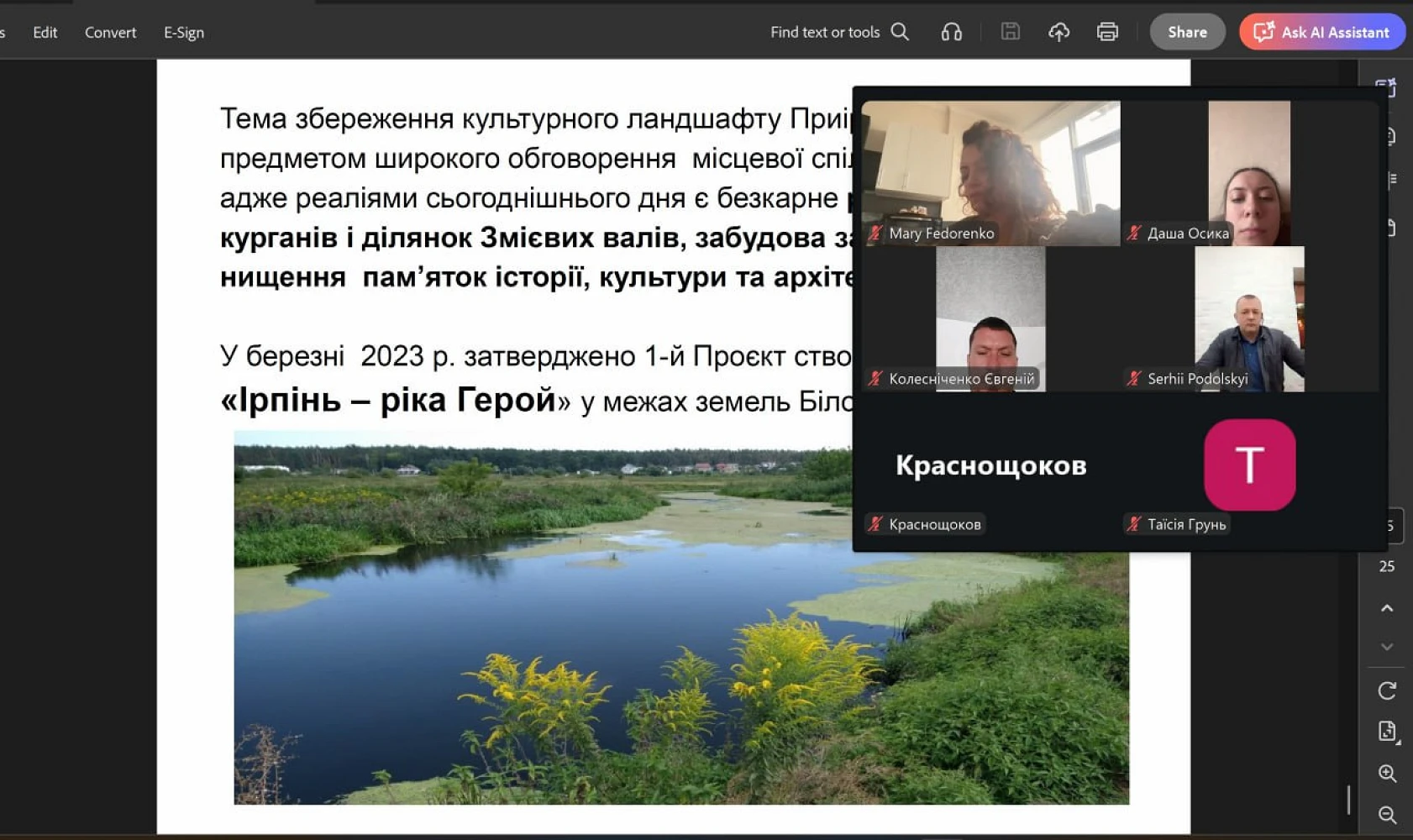Go to next page with down chevron
Screen dimensions: 1413x840
pyautogui.click(x=1387, y=647)
